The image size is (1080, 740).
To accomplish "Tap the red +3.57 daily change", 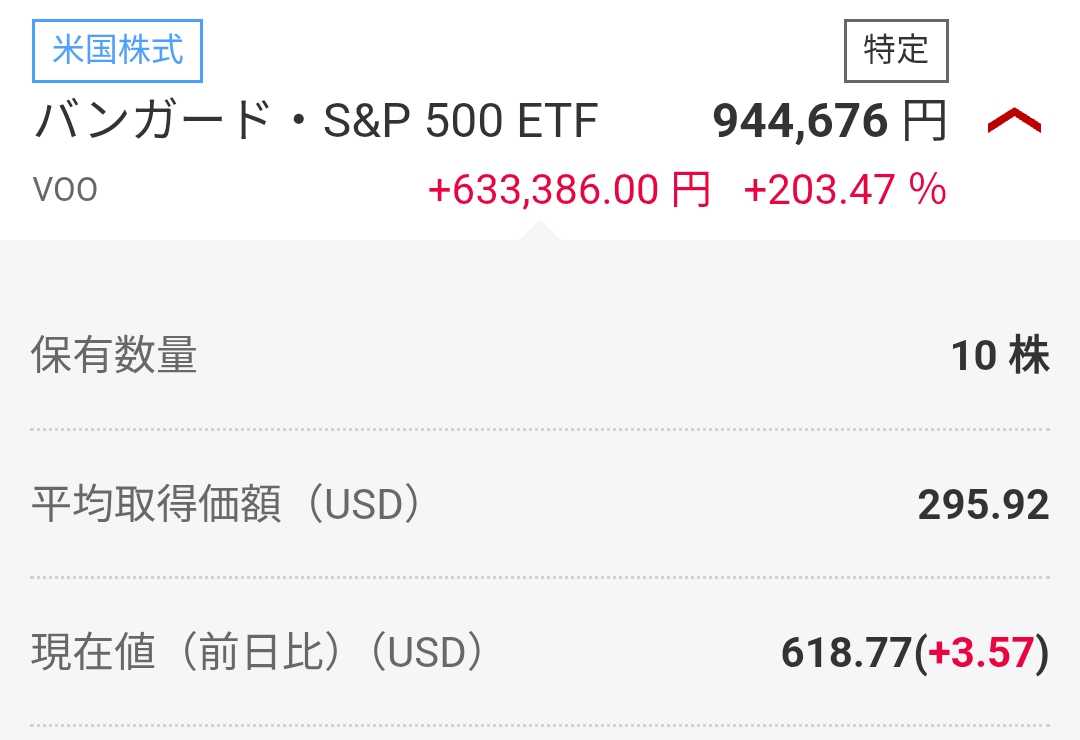I will [x=980, y=654].
